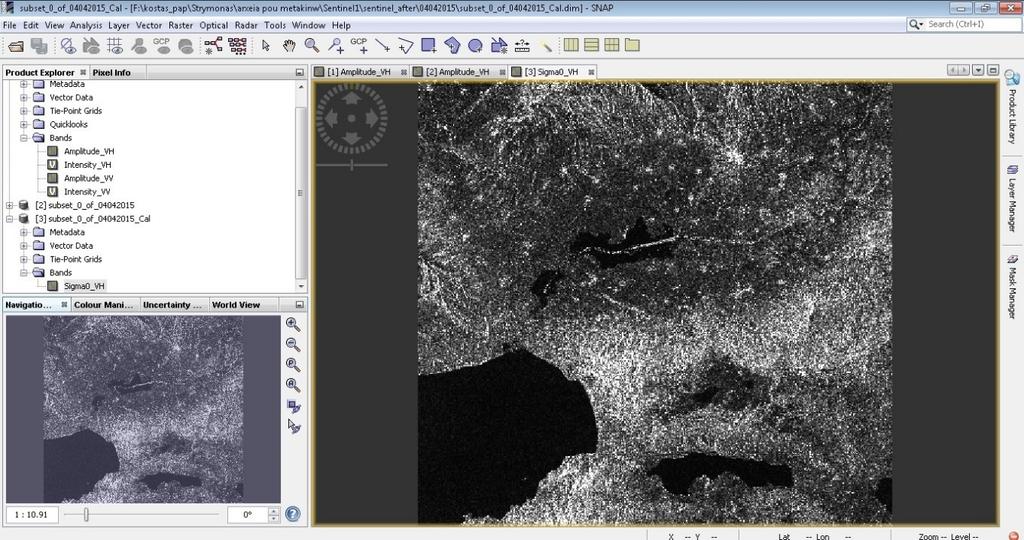Select the range finder tool
Screen dimensions: 1024x540
pos(522,45)
